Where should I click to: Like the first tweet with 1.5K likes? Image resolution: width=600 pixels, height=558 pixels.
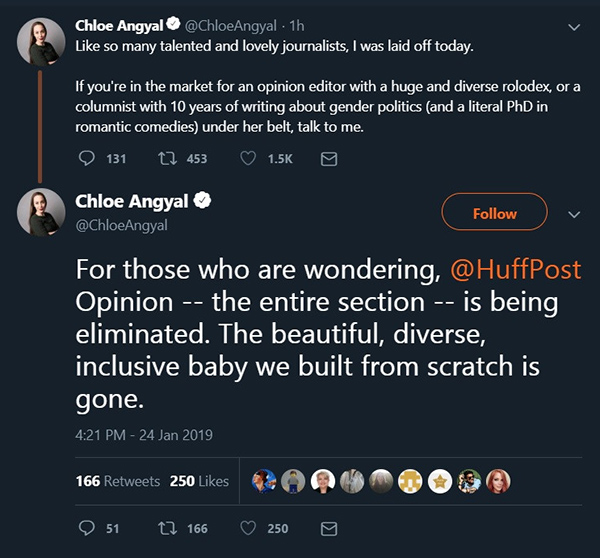click(248, 158)
